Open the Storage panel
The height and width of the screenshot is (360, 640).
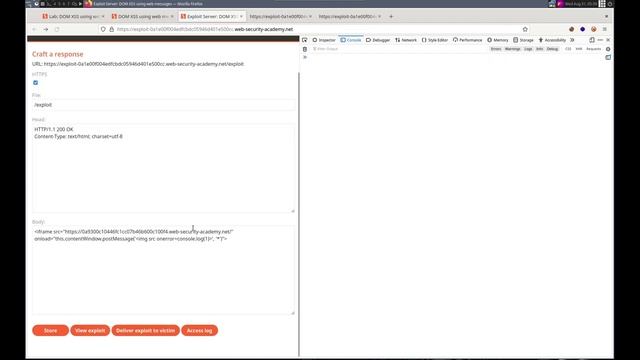(x=523, y=40)
